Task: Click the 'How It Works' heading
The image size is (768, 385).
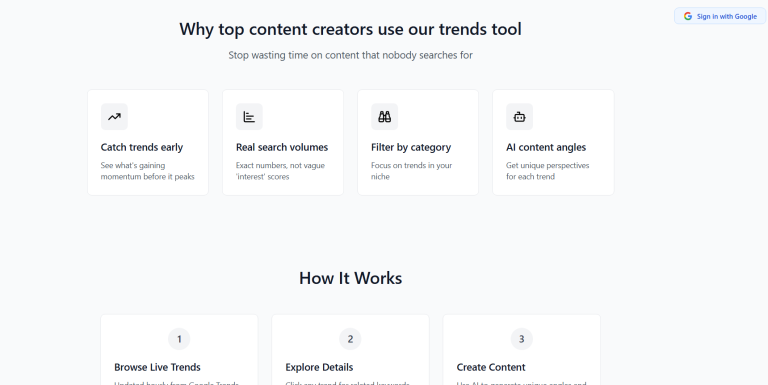Action: click(351, 278)
